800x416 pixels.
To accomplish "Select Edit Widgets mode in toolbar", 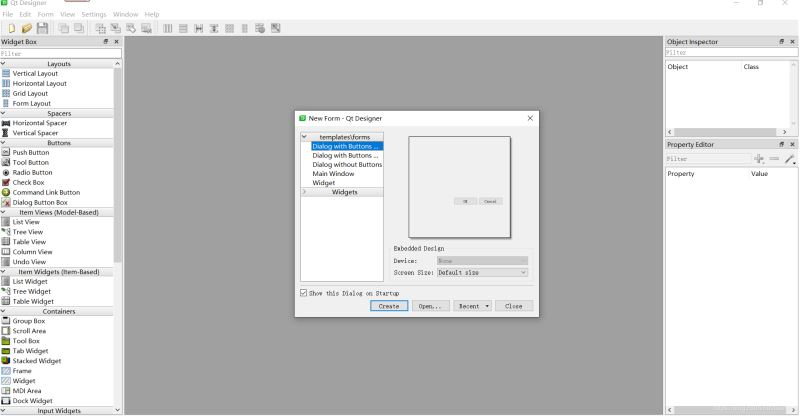I will tap(103, 28).
